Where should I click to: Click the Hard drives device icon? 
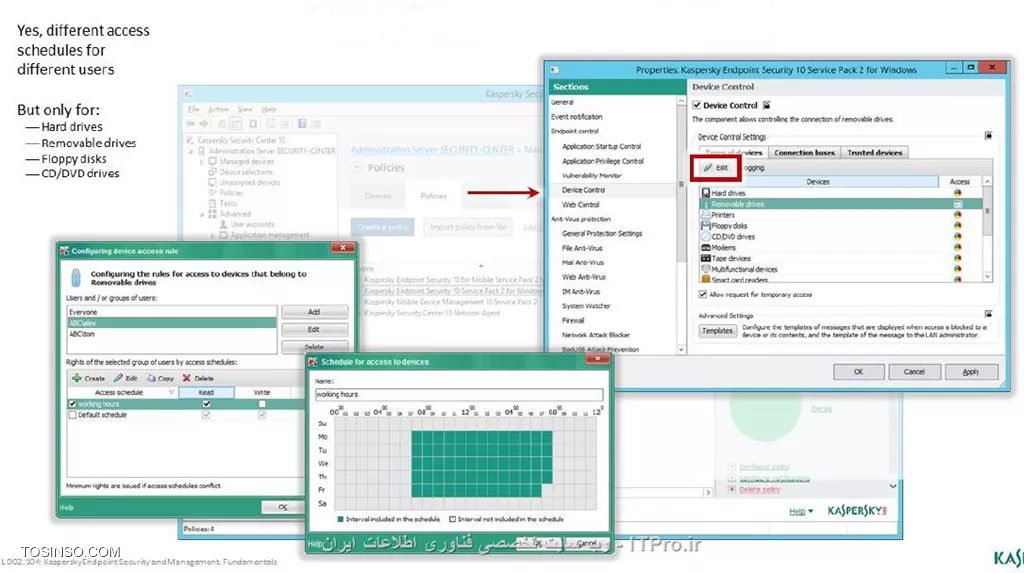point(705,193)
